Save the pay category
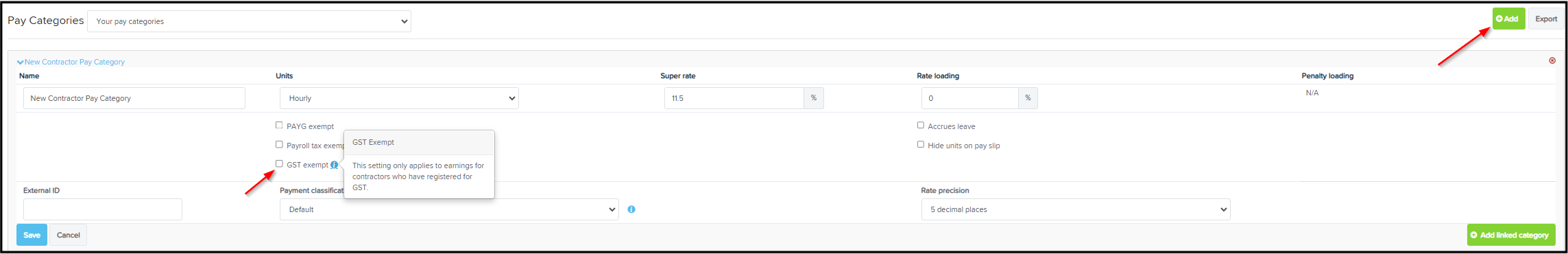1568x254 pixels. 32,235
